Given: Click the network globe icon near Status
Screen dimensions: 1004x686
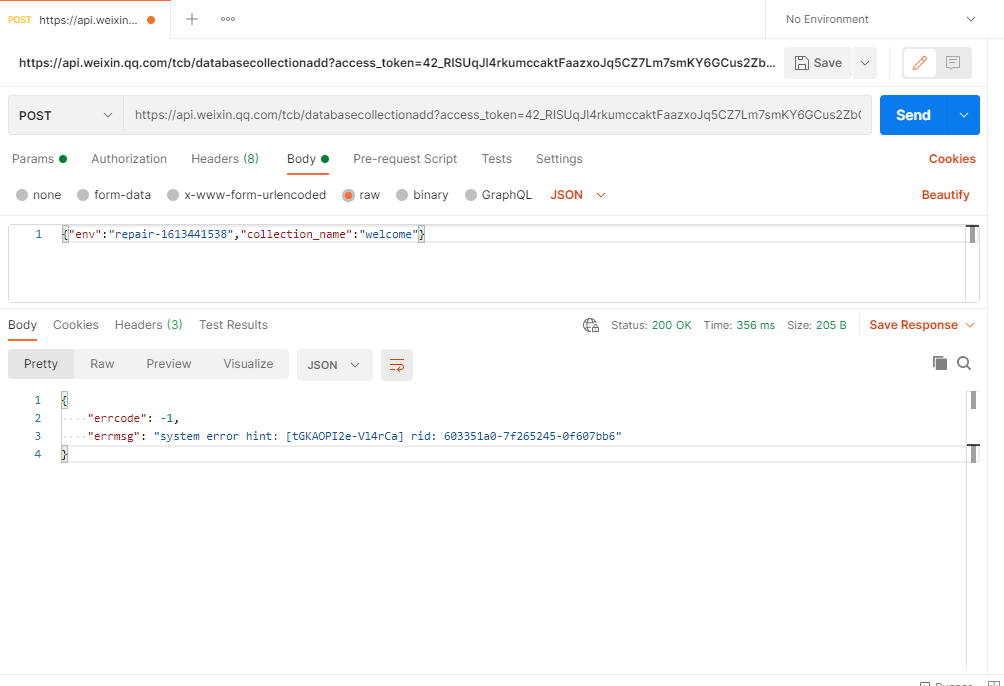Looking at the screenshot, I should pos(590,325).
